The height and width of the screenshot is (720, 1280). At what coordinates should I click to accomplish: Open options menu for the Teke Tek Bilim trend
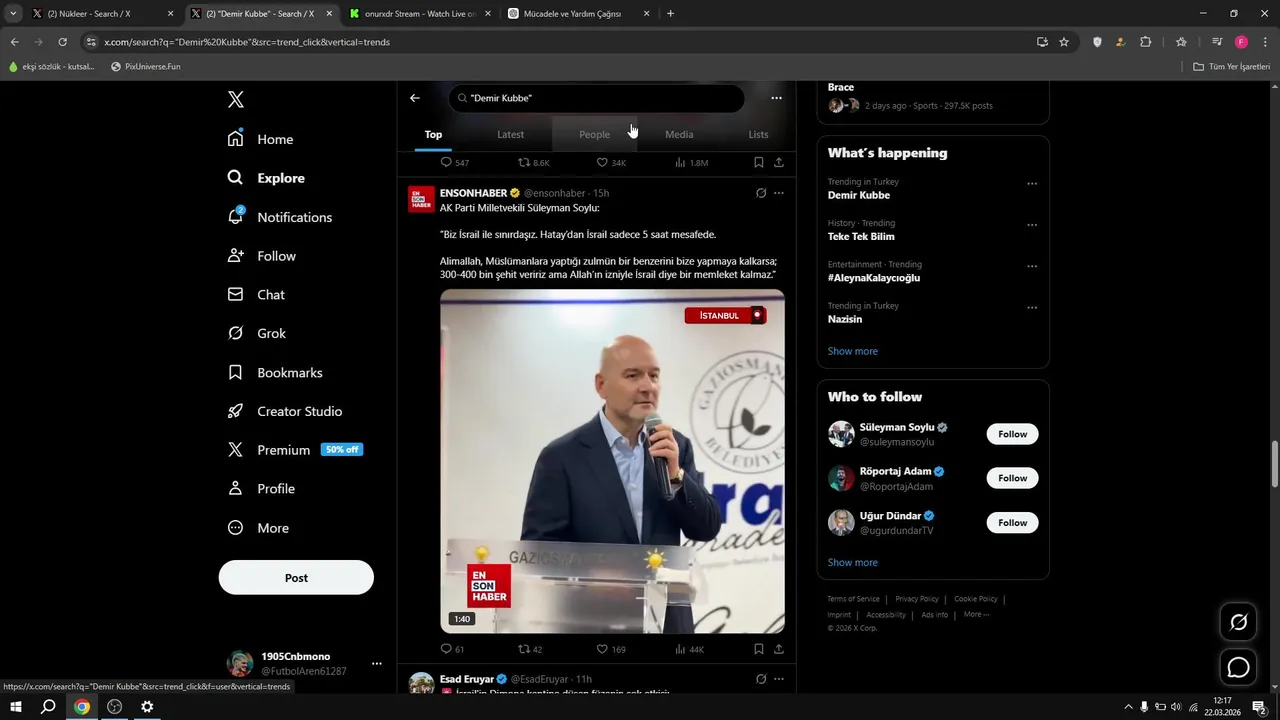1032,225
